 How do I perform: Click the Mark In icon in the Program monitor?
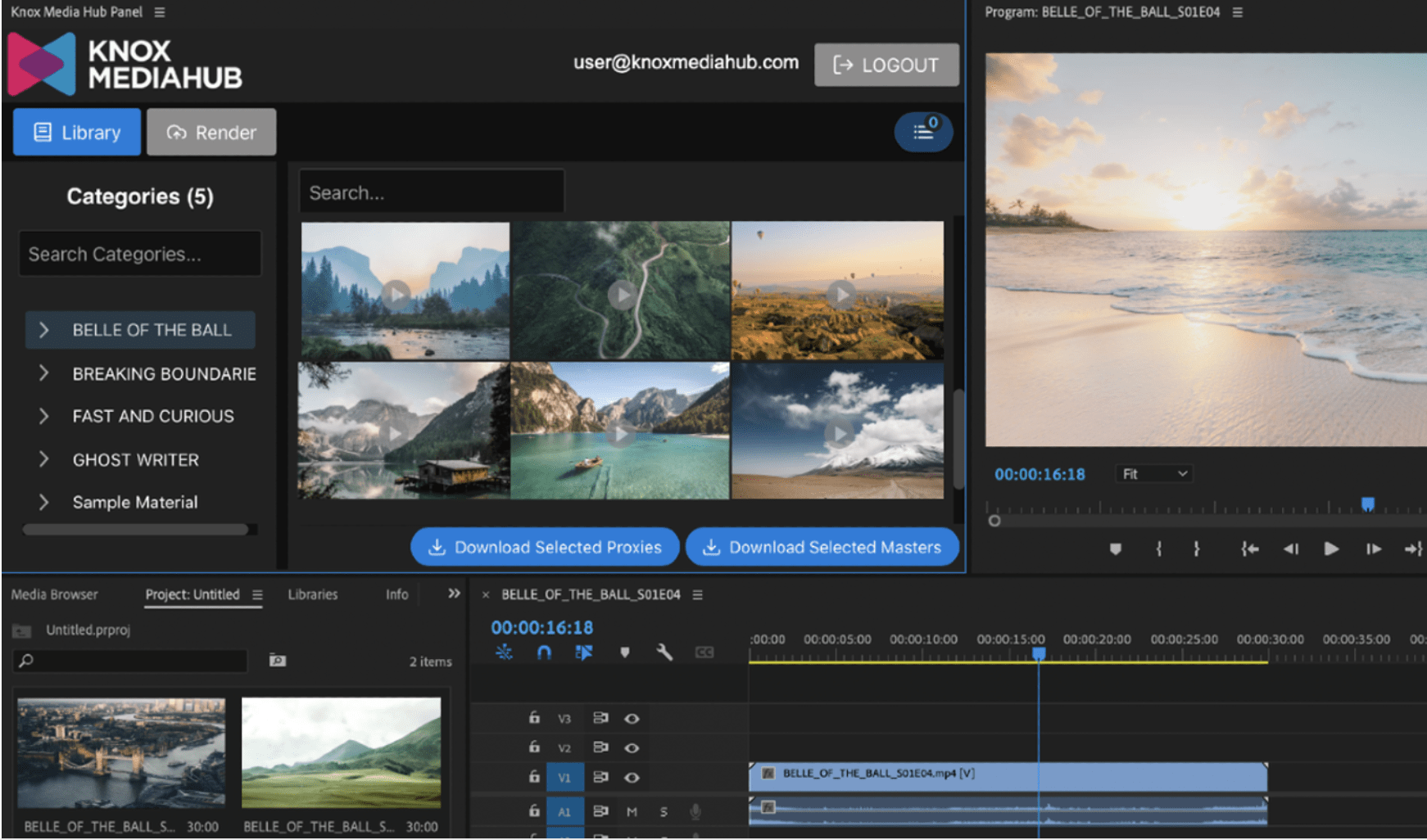(x=1159, y=549)
